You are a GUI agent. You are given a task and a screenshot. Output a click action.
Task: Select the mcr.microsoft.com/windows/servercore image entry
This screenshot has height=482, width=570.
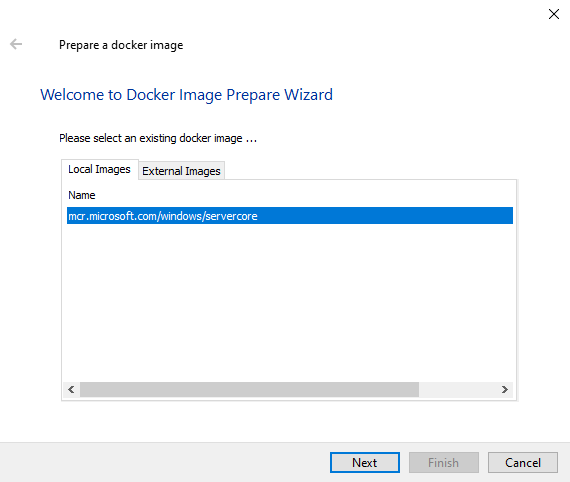click(290, 216)
